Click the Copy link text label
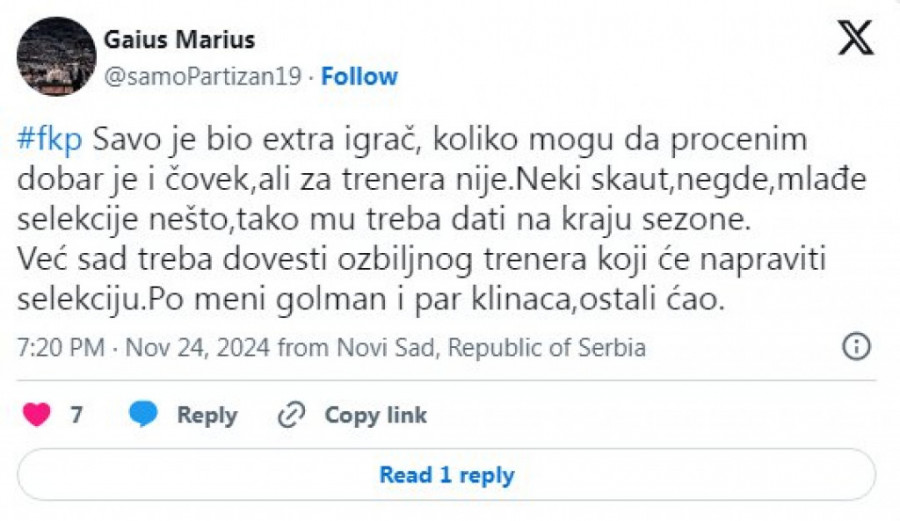This screenshot has height=521, width=900. coord(375,415)
